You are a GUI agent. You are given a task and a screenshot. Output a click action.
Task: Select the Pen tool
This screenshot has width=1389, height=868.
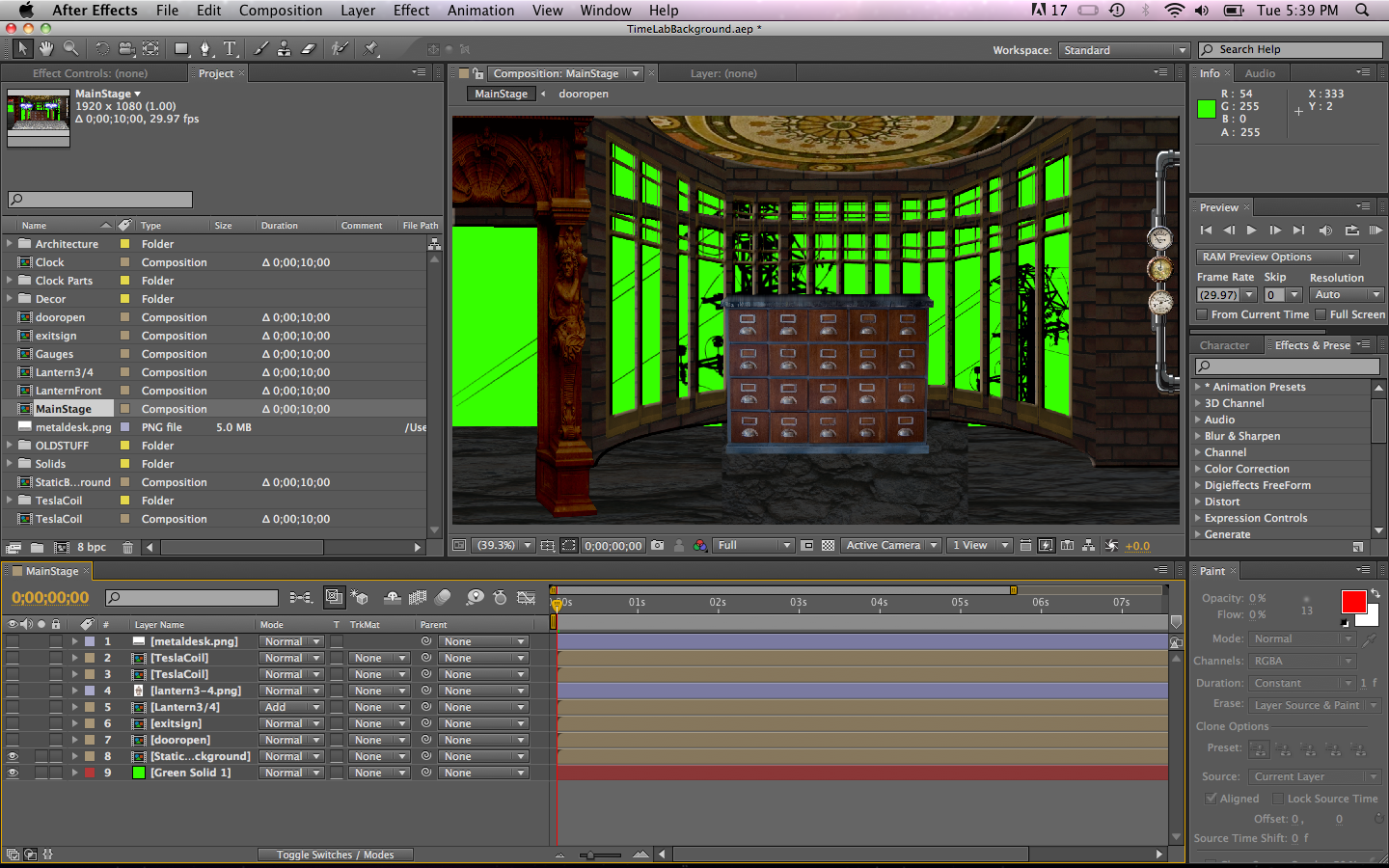tap(204, 48)
